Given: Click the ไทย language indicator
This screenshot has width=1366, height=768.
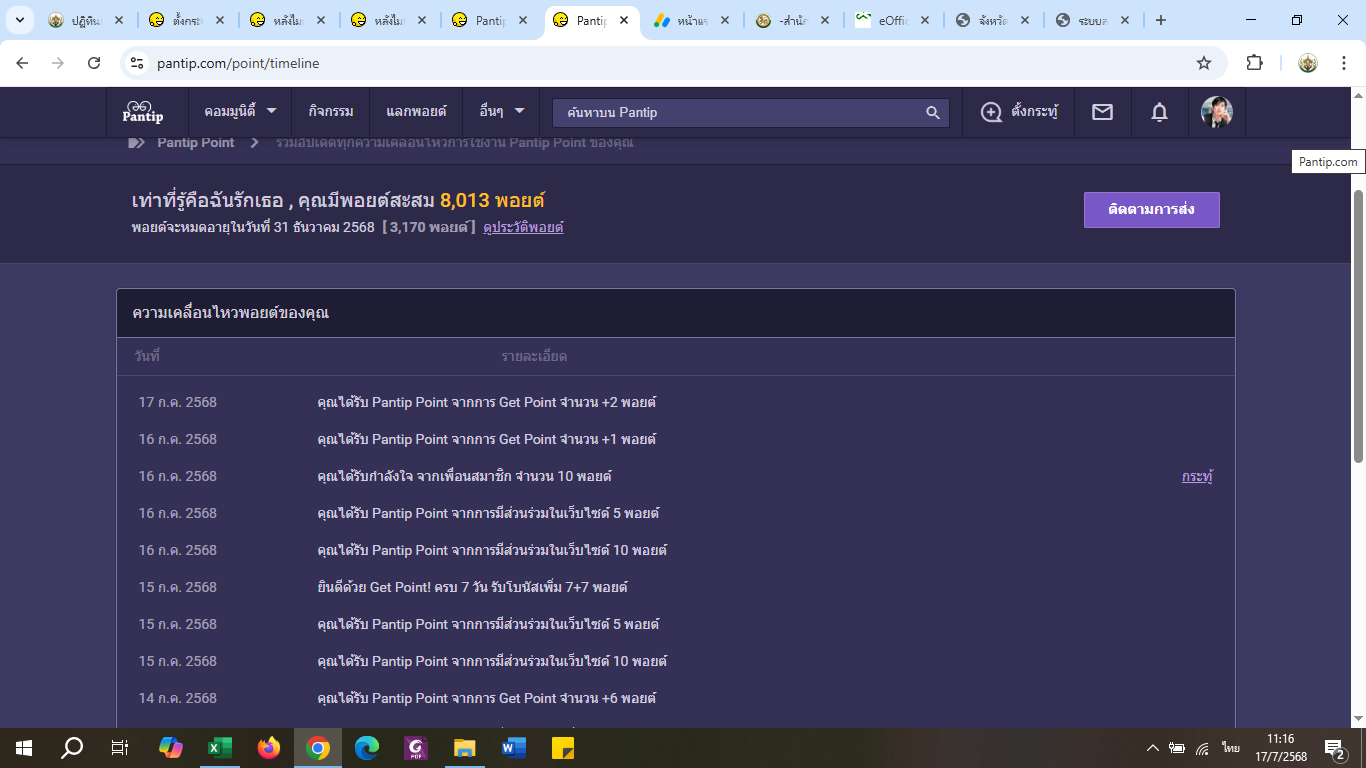Looking at the screenshot, I should (1230, 748).
